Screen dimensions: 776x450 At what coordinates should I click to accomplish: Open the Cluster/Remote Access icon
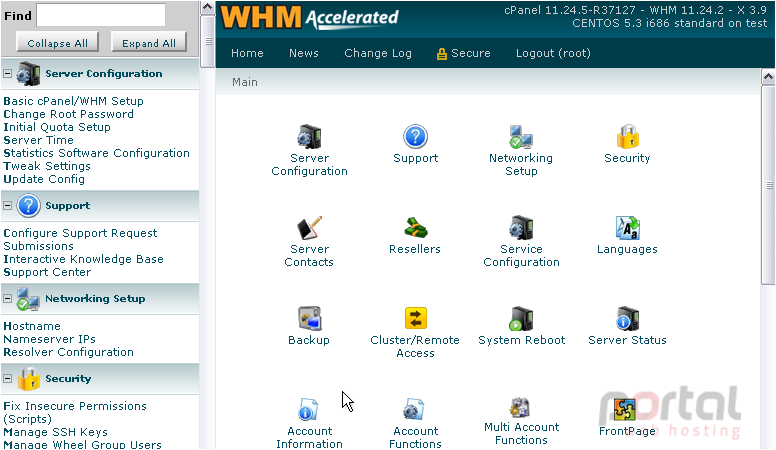click(415, 318)
